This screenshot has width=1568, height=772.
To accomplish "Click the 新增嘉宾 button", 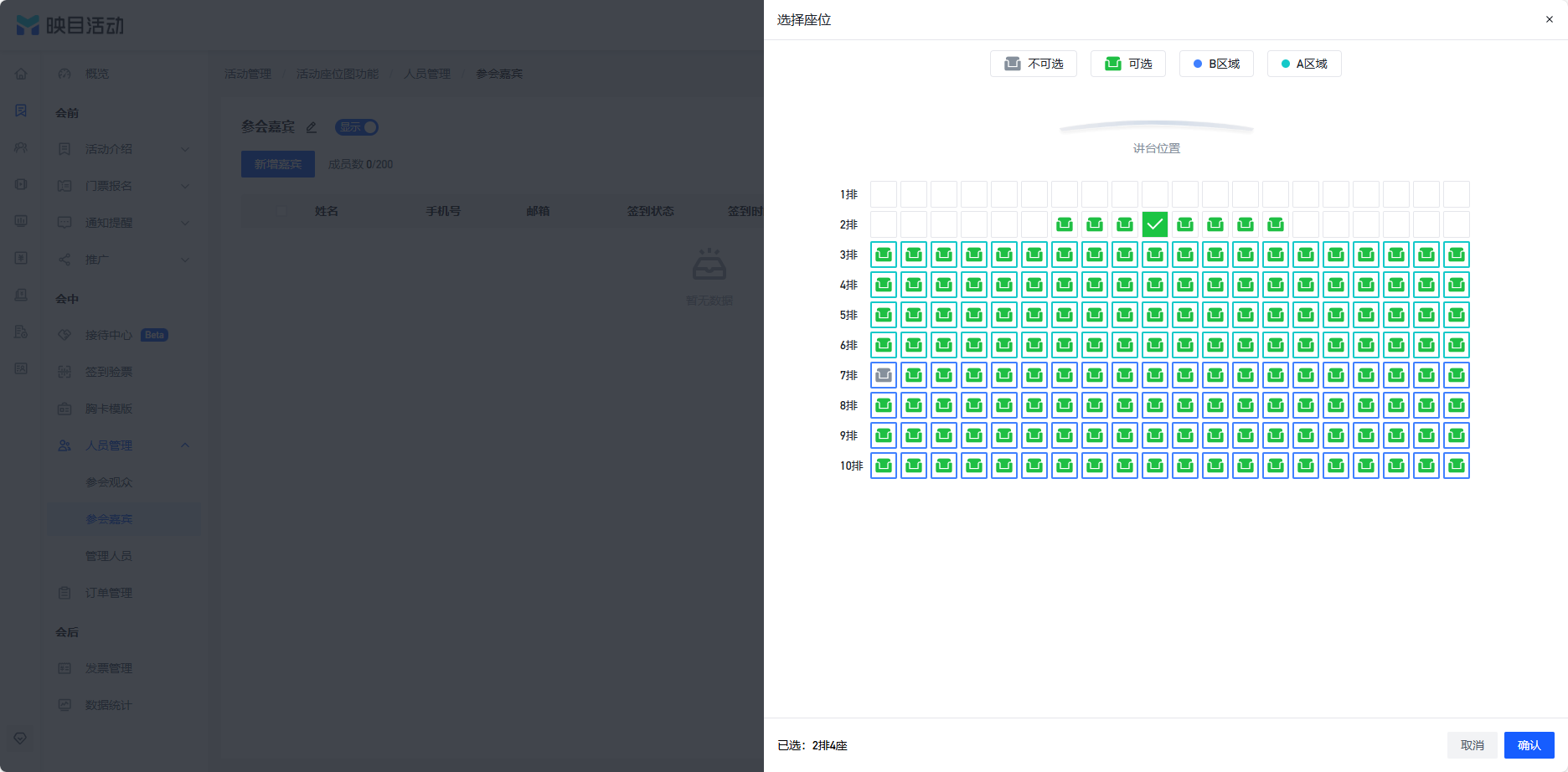I will coord(278,164).
